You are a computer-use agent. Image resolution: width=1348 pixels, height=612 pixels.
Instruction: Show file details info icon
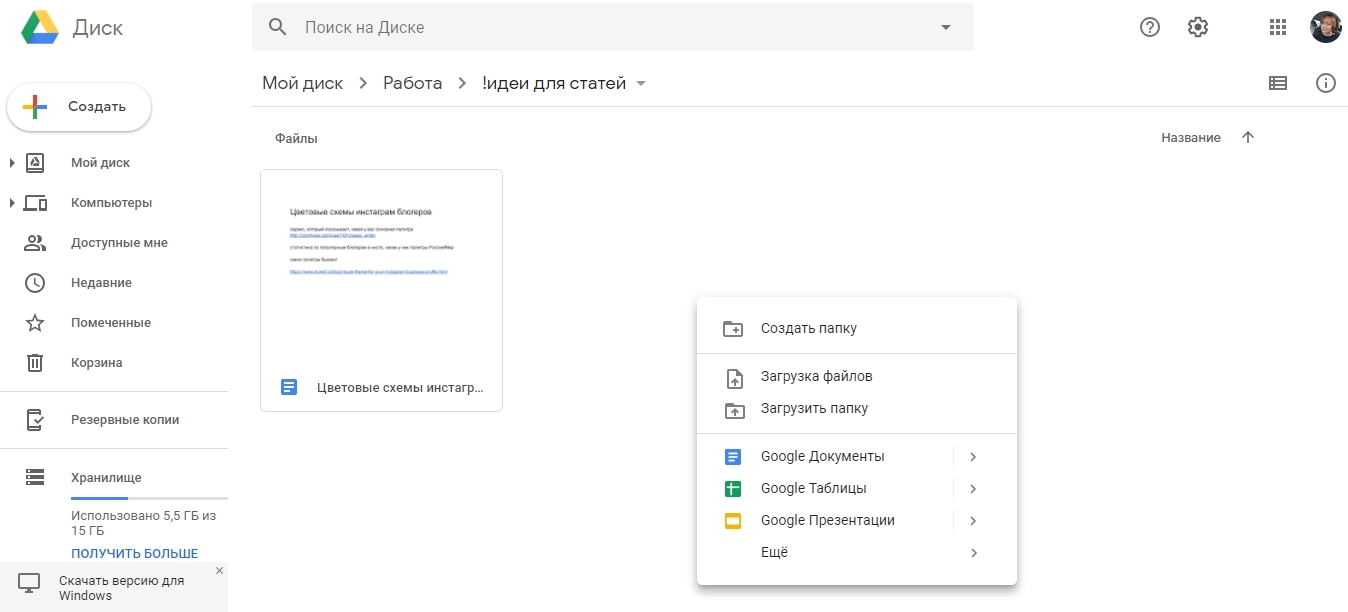tap(1326, 84)
